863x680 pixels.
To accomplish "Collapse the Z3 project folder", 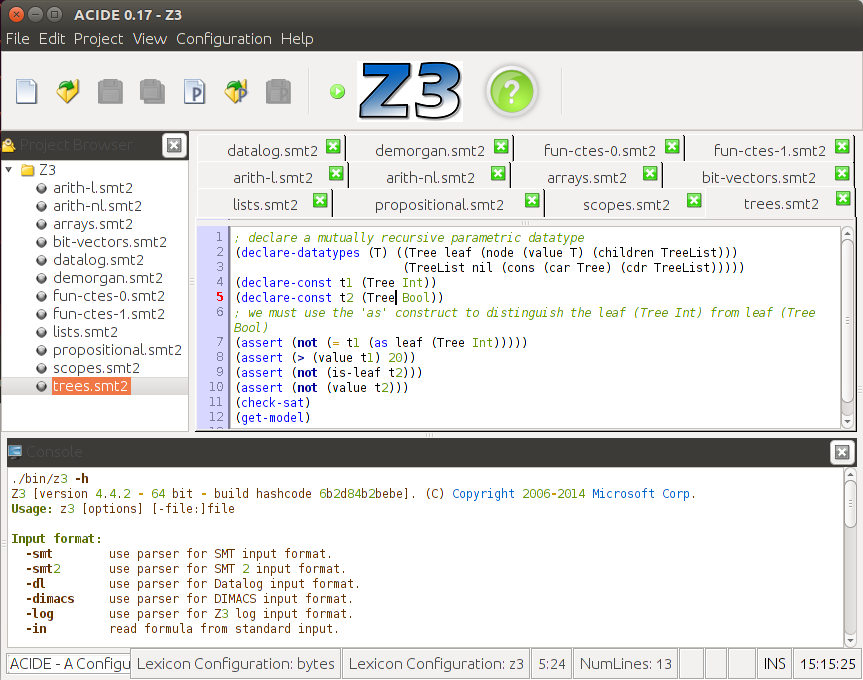I will 9,170.
